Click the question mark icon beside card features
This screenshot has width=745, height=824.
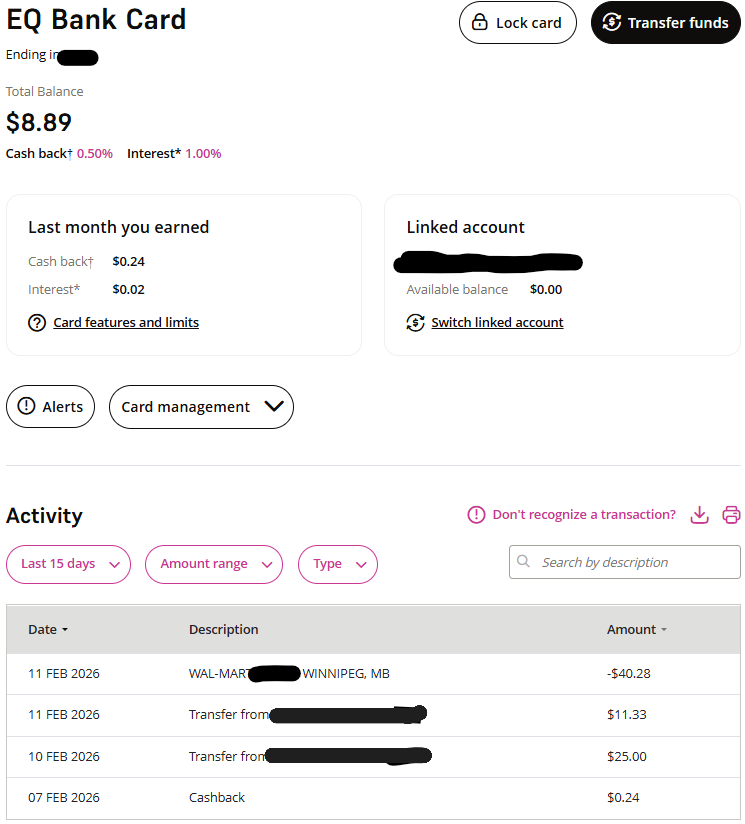tap(37, 323)
